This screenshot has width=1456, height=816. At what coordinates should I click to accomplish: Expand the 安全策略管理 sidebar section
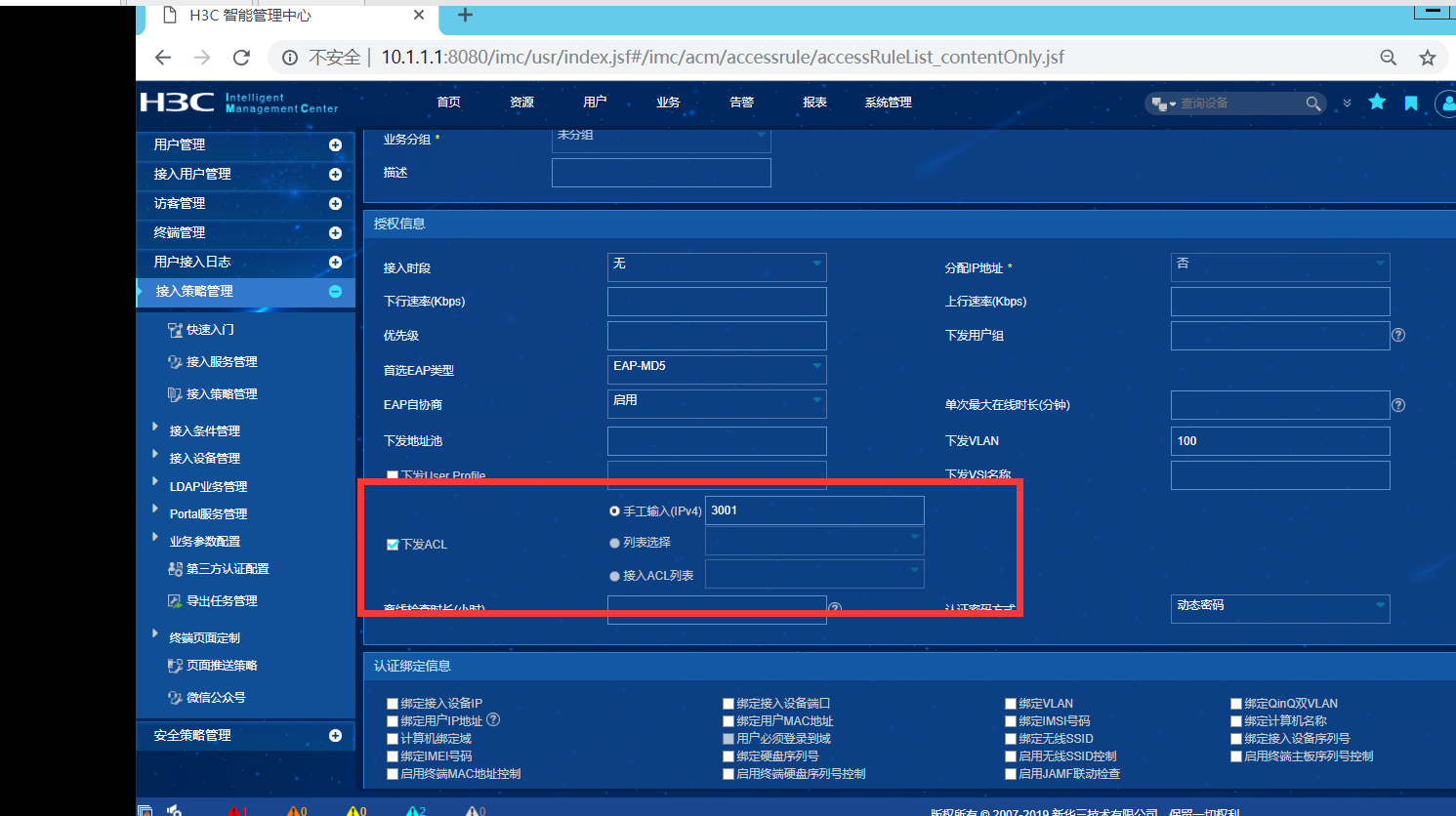(335, 735)
